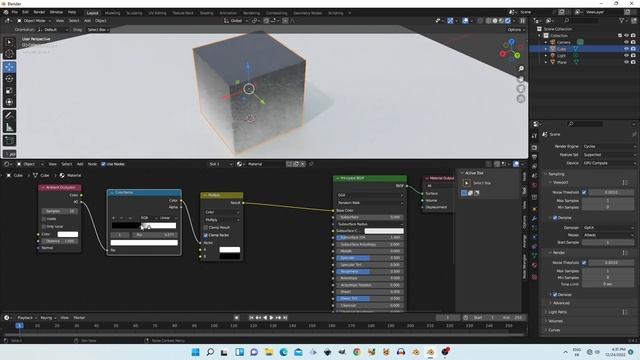Open Render Engine dropdown showing Cycles
The height and width of the screenshot is (360, 640).
609,146
